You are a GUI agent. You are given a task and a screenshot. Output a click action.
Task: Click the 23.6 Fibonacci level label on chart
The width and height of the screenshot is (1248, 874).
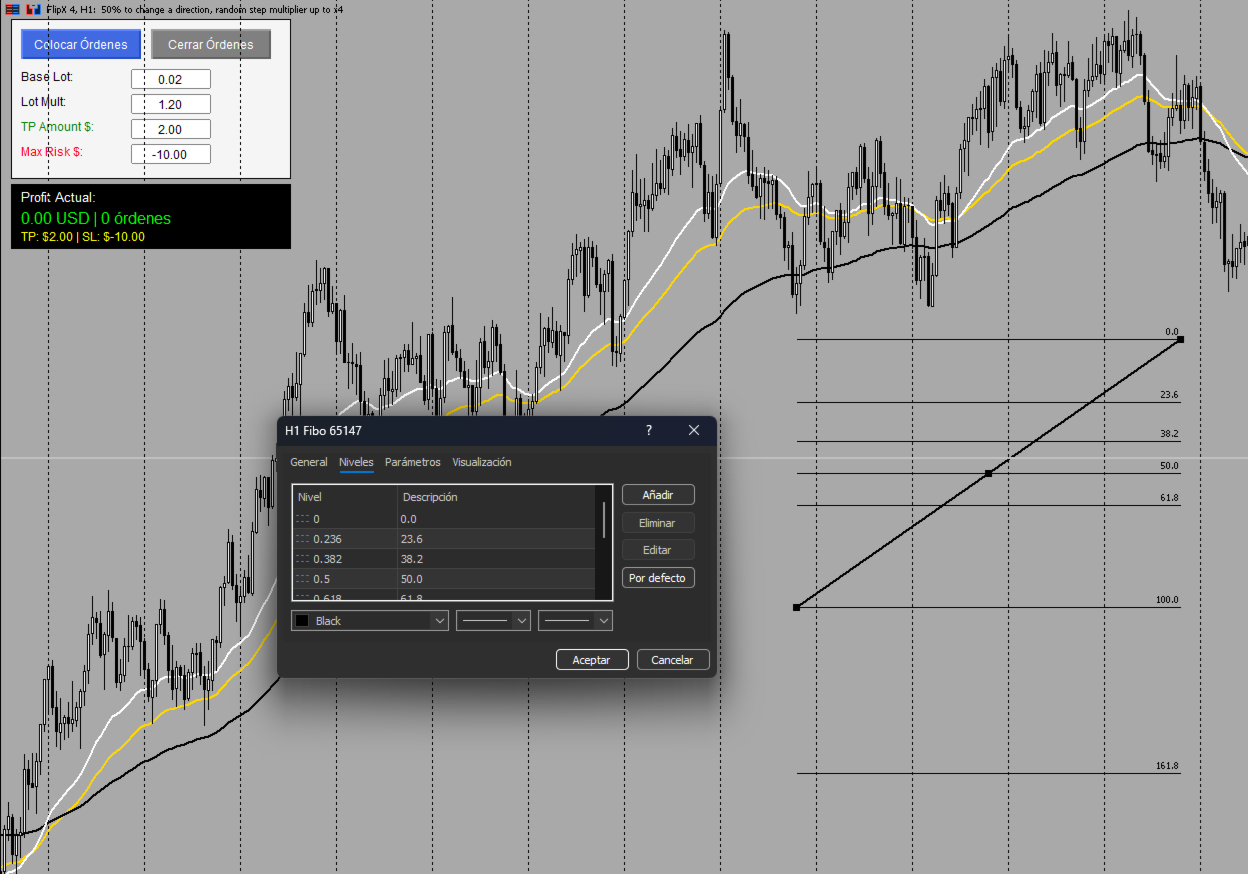(x=1169, y=395)
